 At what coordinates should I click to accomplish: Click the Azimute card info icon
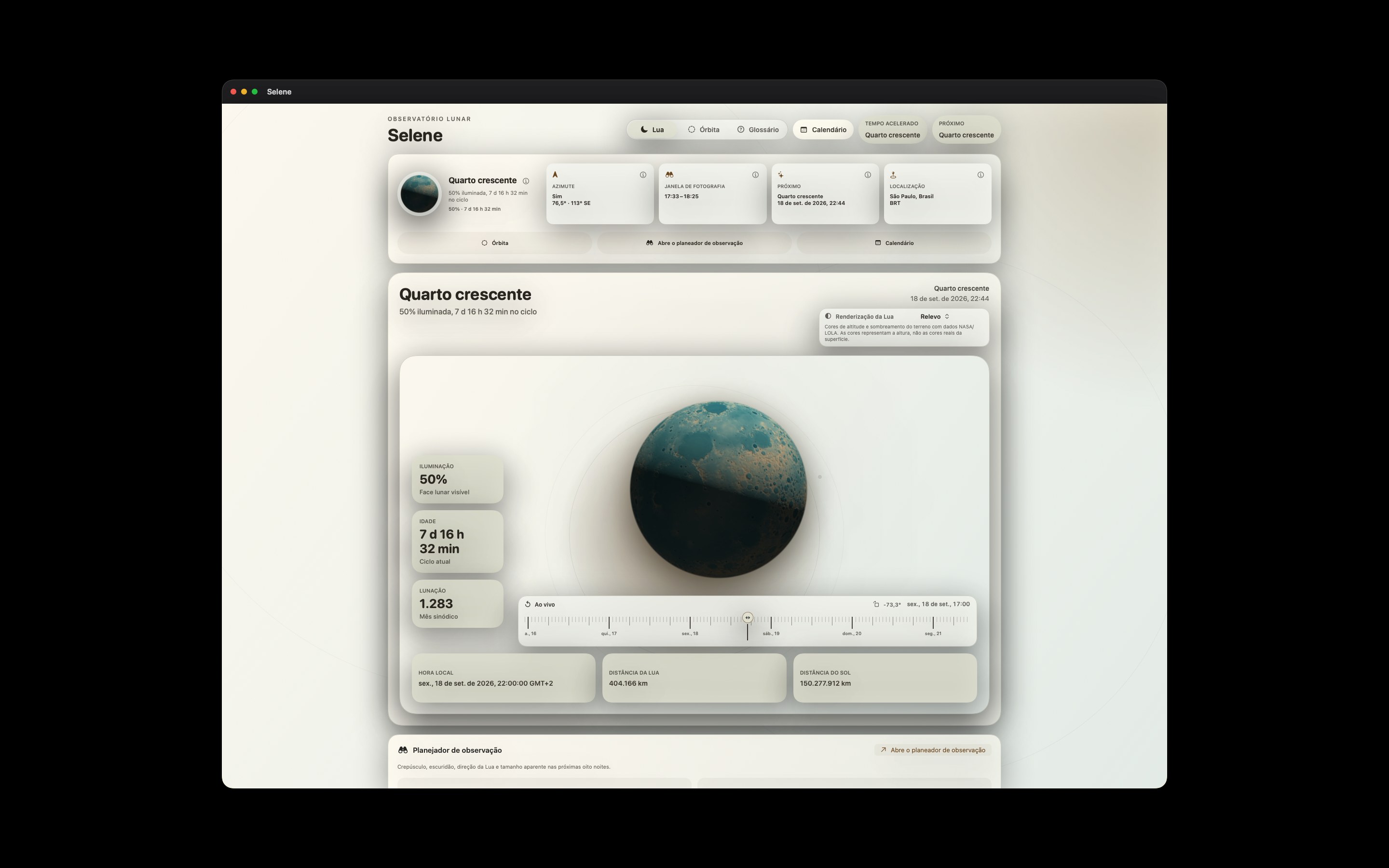643,175
